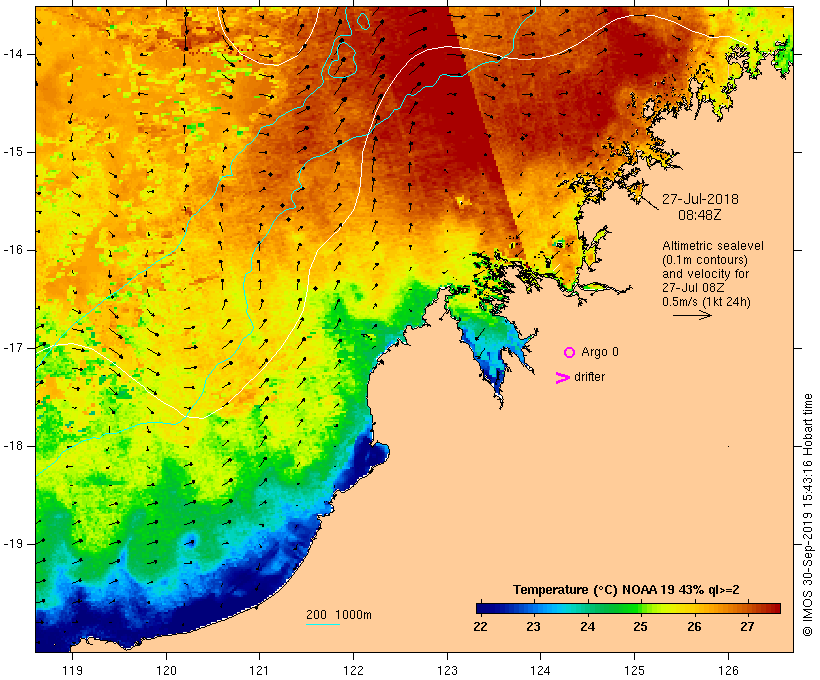Click the dark blue 22°C end of colorbar
Screen dimensions: 820x680
point(482,608)
